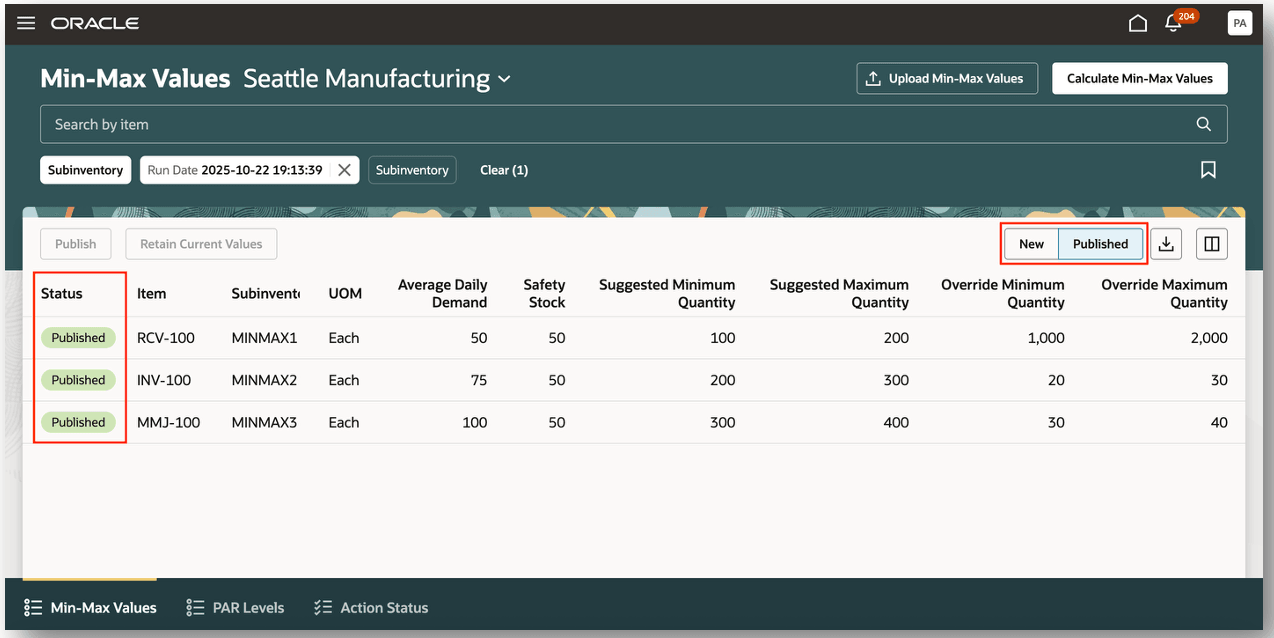Switch to the PAR Levels tab

(235, 607)
